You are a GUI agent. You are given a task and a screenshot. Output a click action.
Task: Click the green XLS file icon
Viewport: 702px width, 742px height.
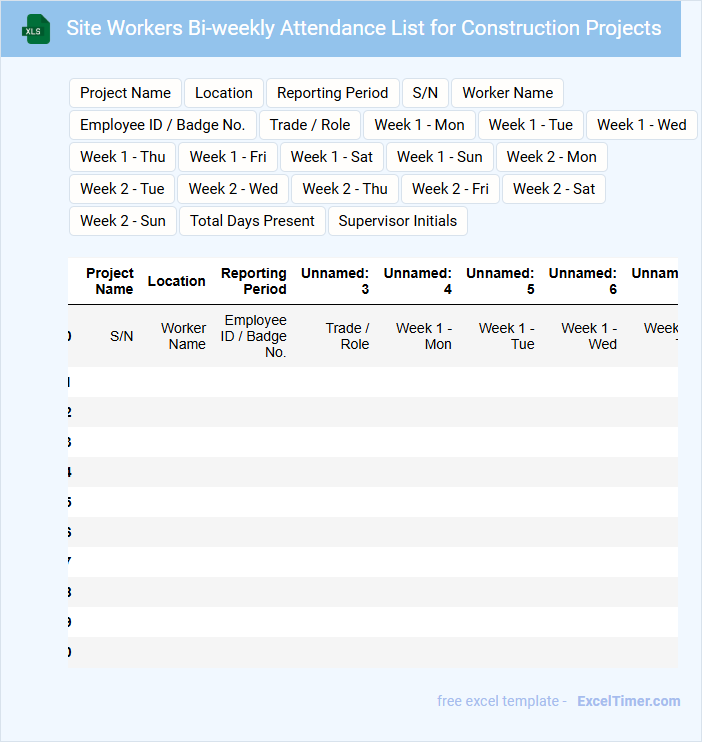click(x=36, y=29)
